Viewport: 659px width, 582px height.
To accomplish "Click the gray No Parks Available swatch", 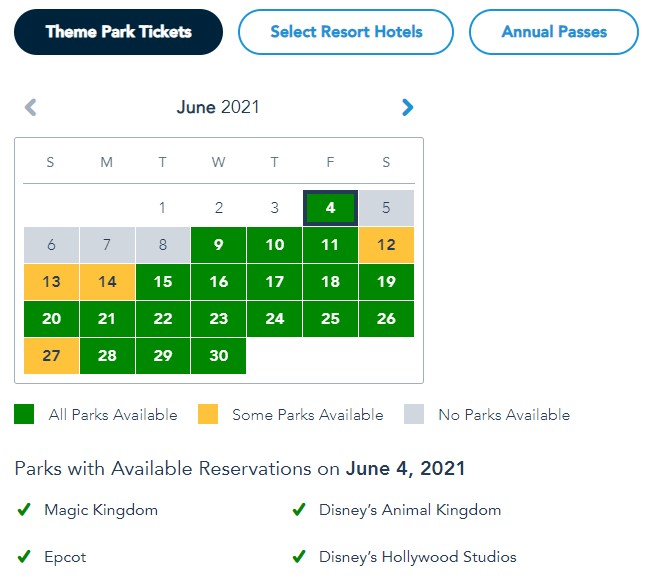I will click(414, 414).
